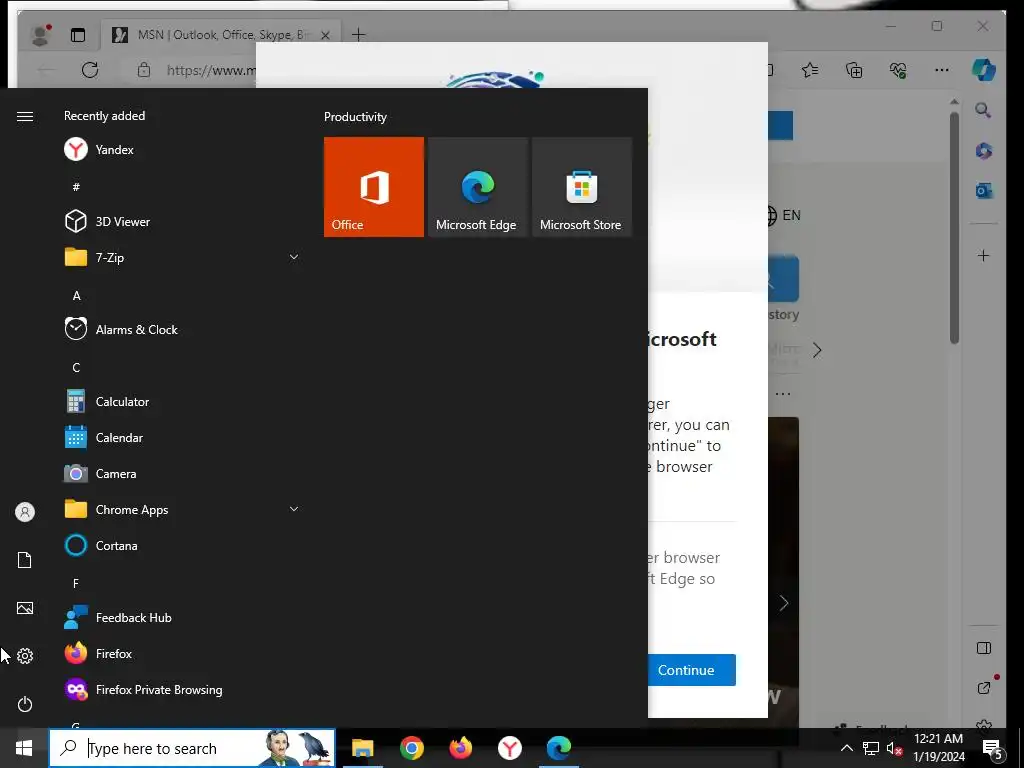Click the MSN page more options dots
This screenshot has height=768, width=1024.
(x=783, y=394)
